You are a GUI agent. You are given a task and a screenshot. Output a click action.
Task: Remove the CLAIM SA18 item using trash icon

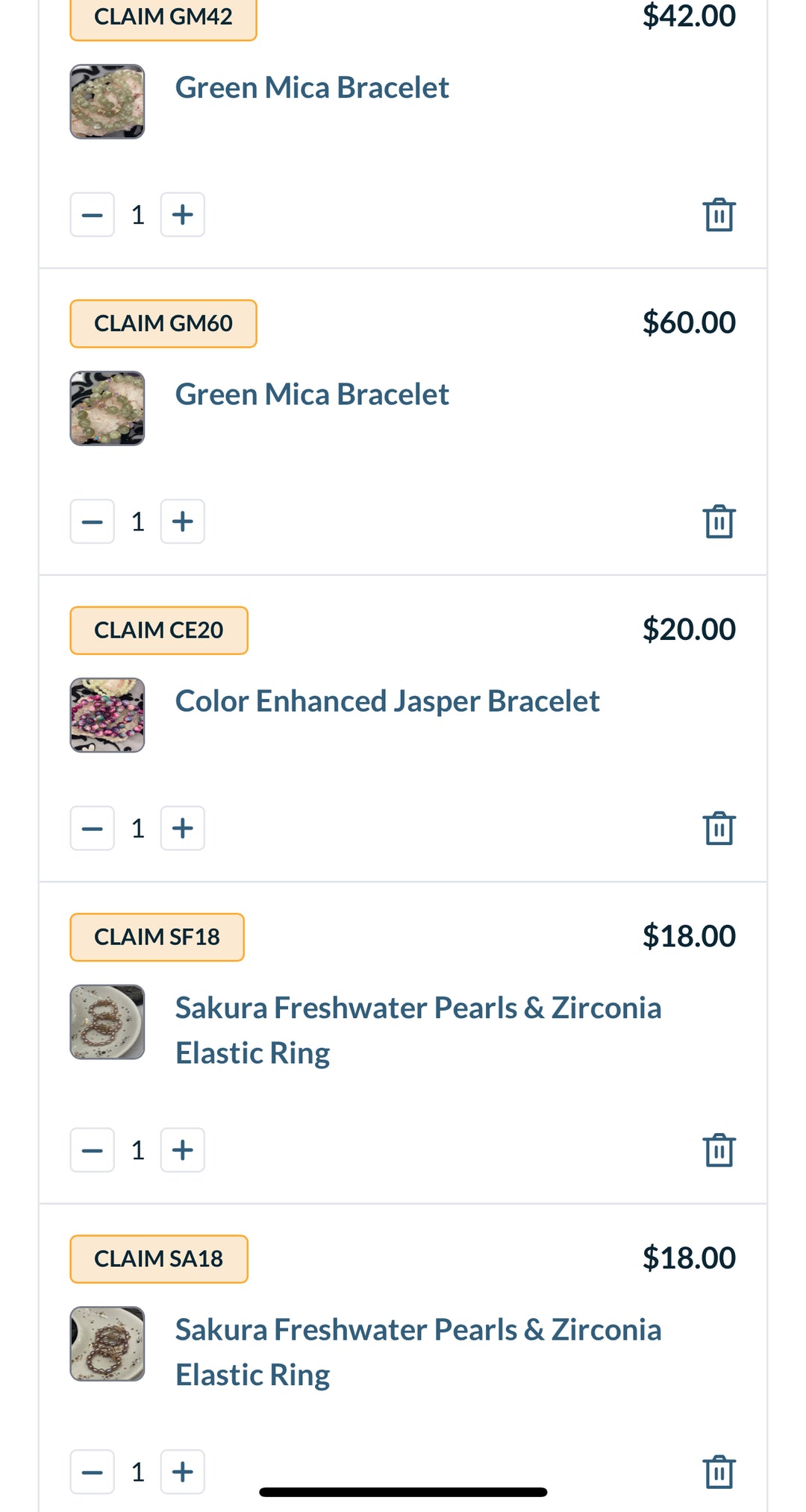[719, 1472]
